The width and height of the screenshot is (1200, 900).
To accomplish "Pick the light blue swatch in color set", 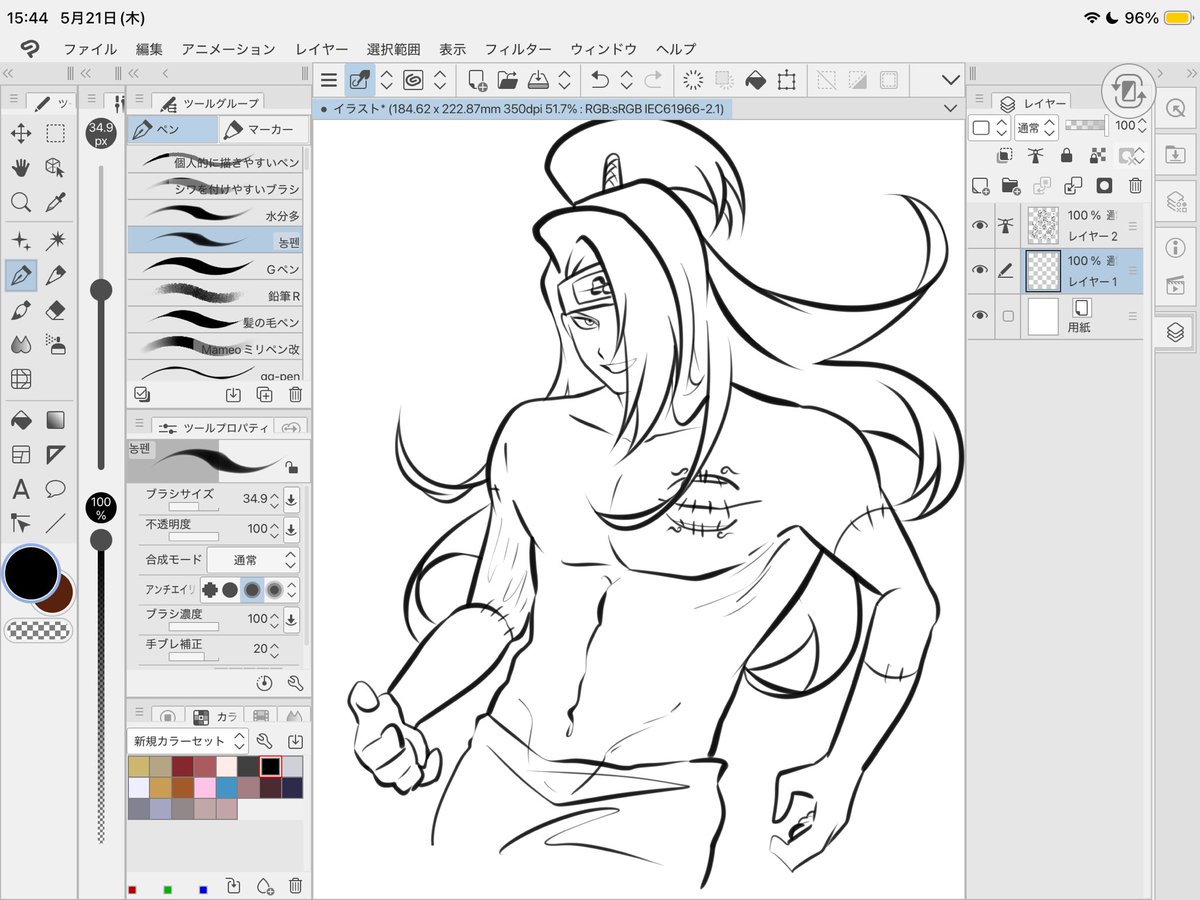I will (226, 787).
